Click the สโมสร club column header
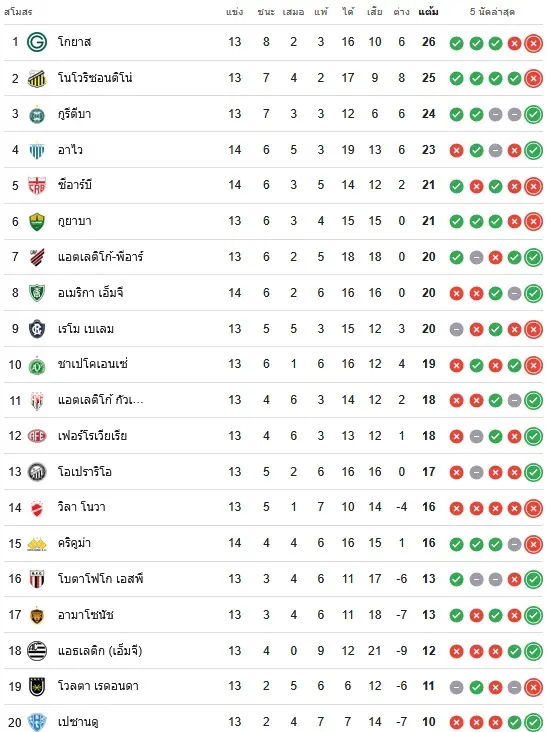 coord(18,12)
